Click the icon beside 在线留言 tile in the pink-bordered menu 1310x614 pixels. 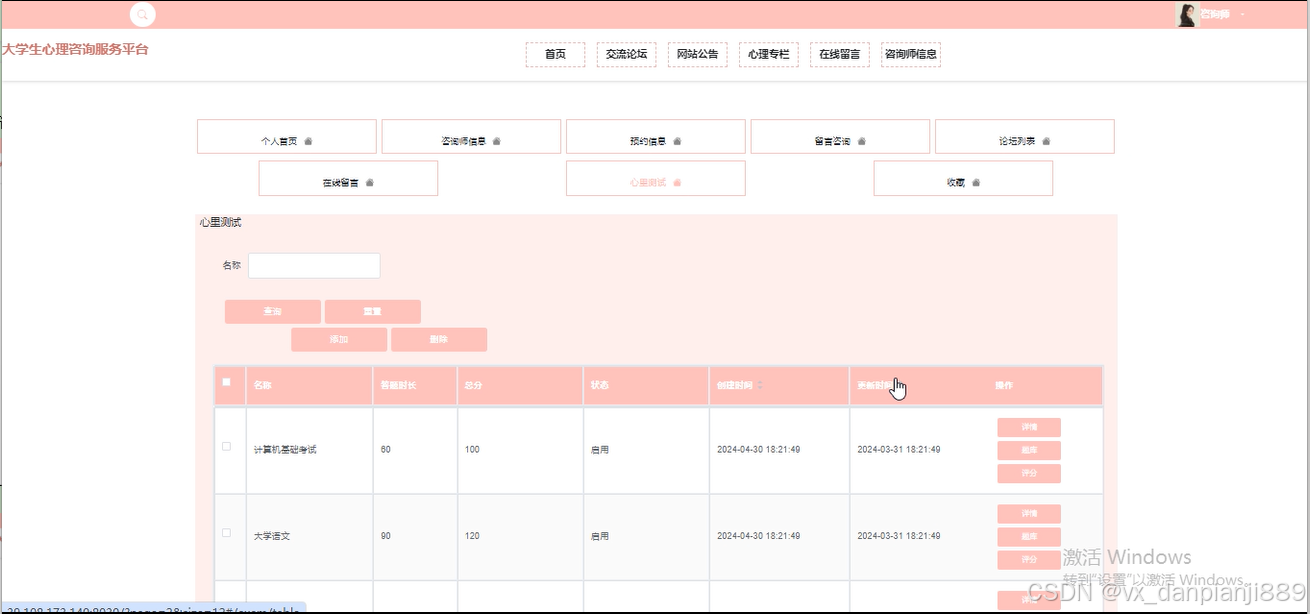370,183
